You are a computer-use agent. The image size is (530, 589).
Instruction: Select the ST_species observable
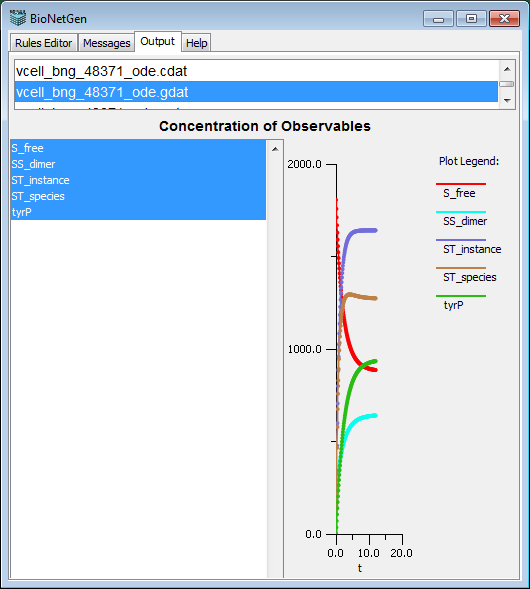tap(139, 196)
